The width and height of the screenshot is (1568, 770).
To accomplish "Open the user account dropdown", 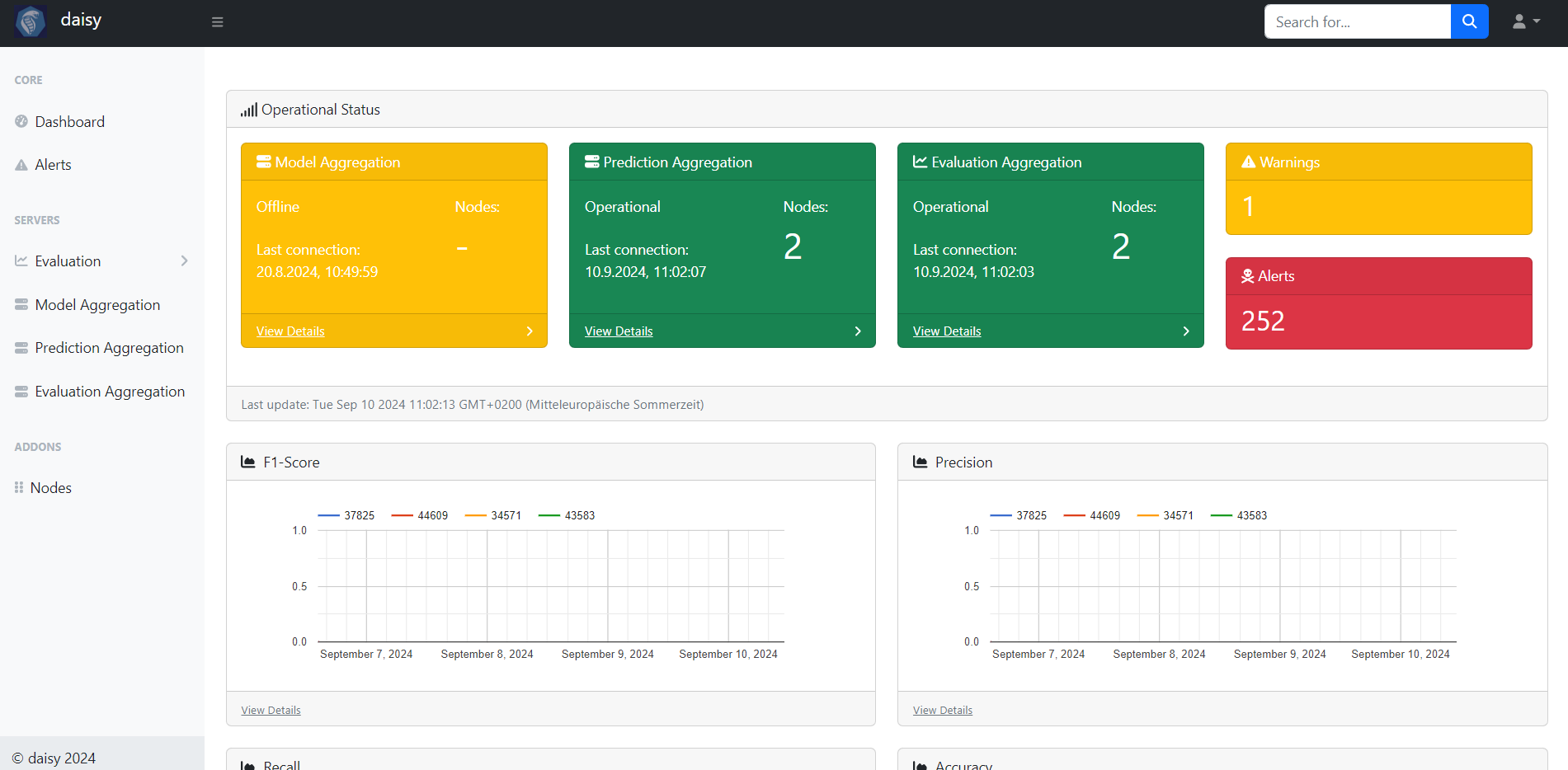I will click(x=1525, y=22).
